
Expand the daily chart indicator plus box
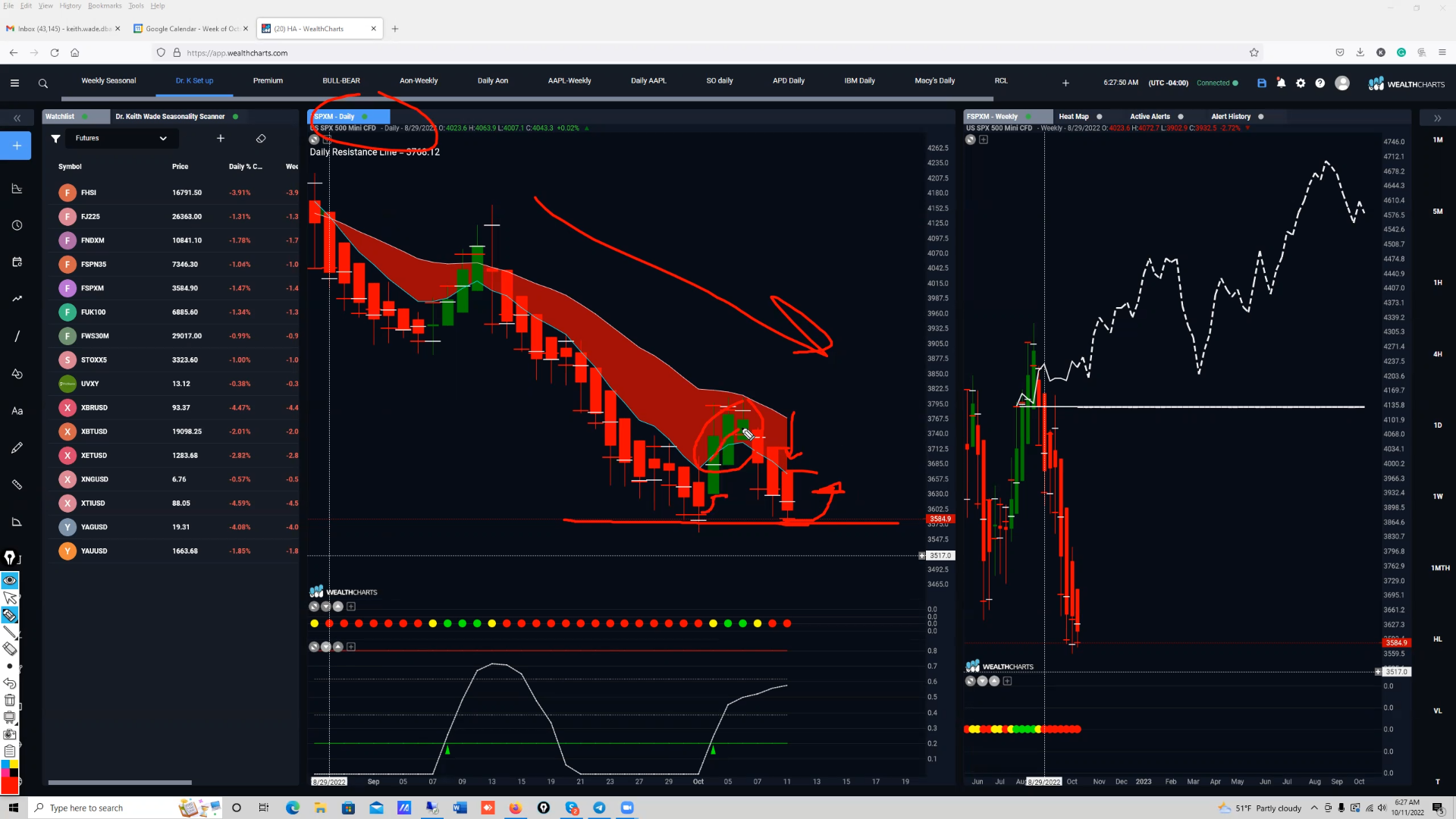pyautogui.click(x=351, y=607)
